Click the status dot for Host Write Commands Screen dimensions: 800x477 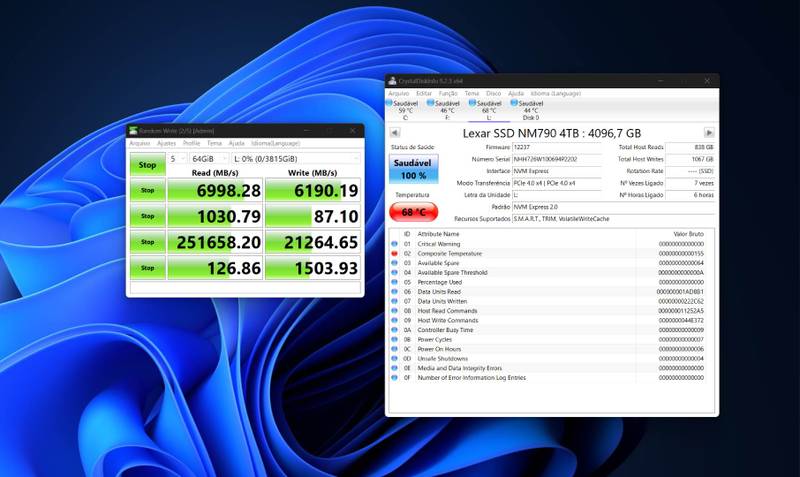pos(394,320)
